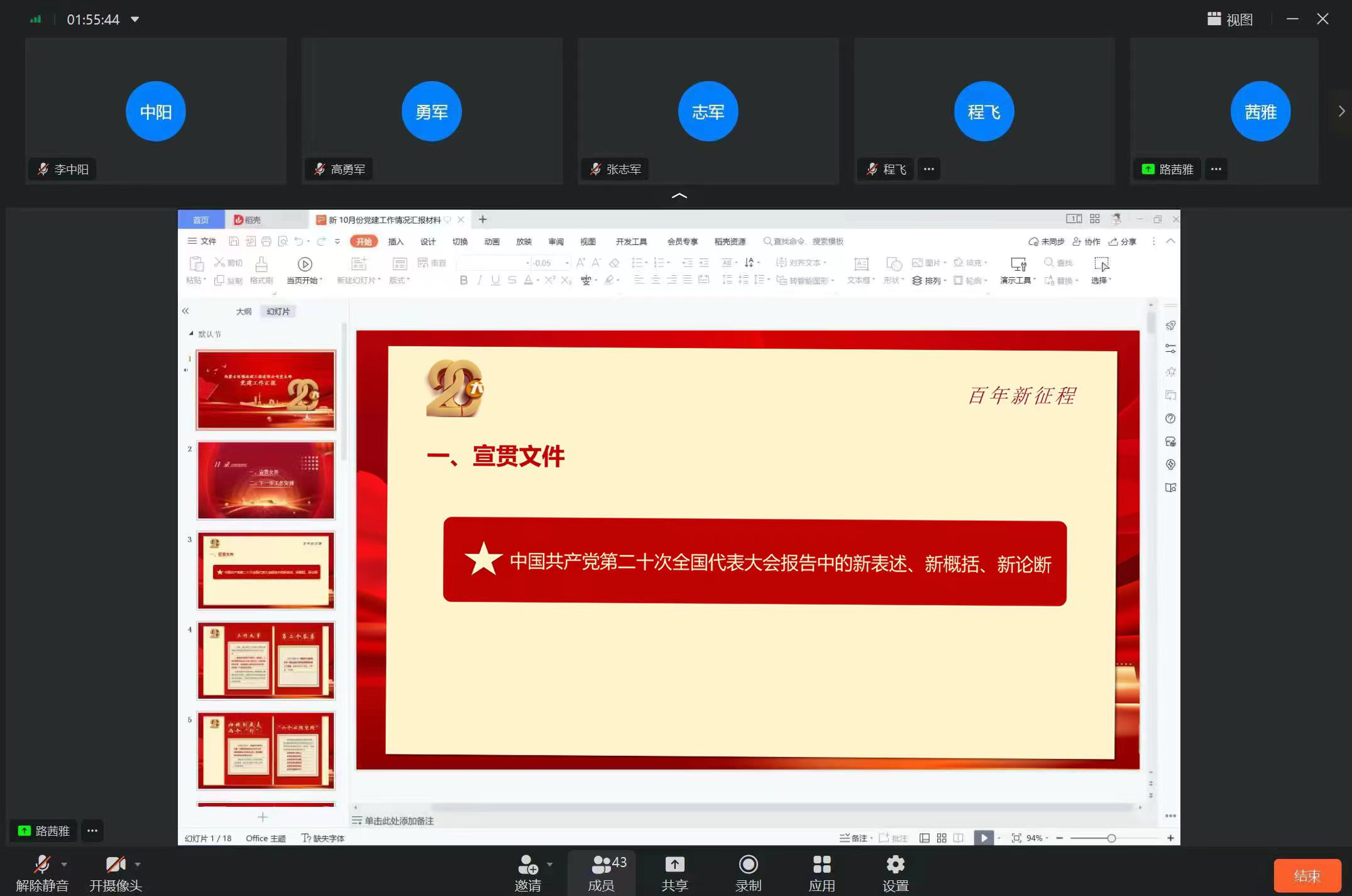Click the search commands field 查找命令
The width and height of the screenshot is (1352, 896).
(803, 241)
